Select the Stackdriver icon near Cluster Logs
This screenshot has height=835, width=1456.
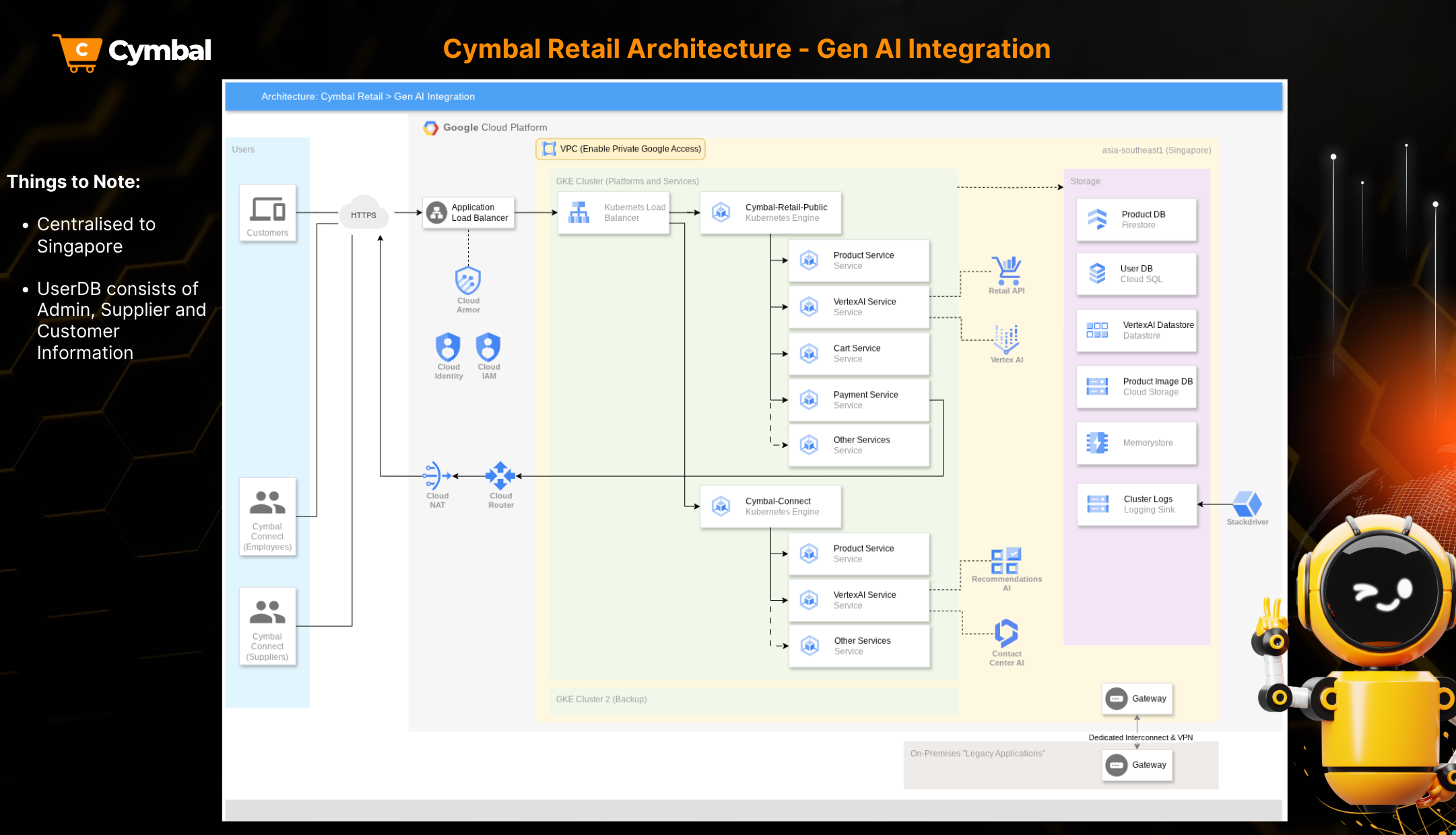pyautogui.click(x=1248, y=504)
